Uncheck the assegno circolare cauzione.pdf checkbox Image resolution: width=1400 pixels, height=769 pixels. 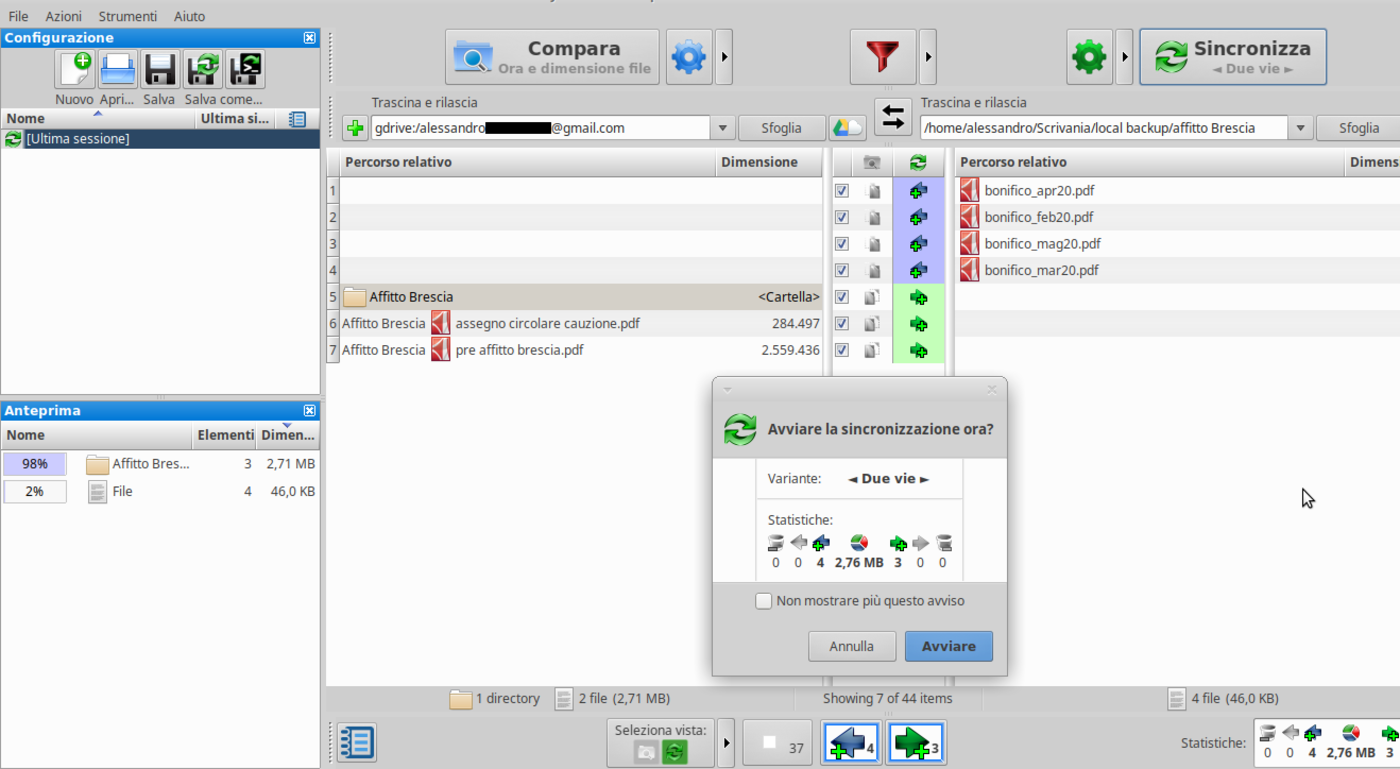tap(842, 324)
